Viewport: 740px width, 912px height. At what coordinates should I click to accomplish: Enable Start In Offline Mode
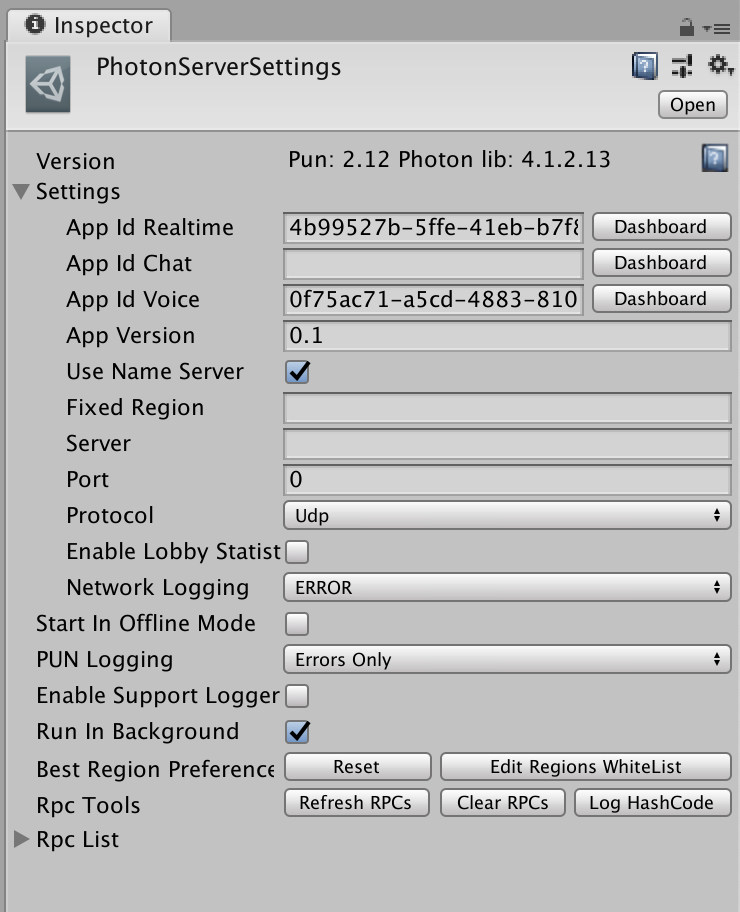pos(297,624)
